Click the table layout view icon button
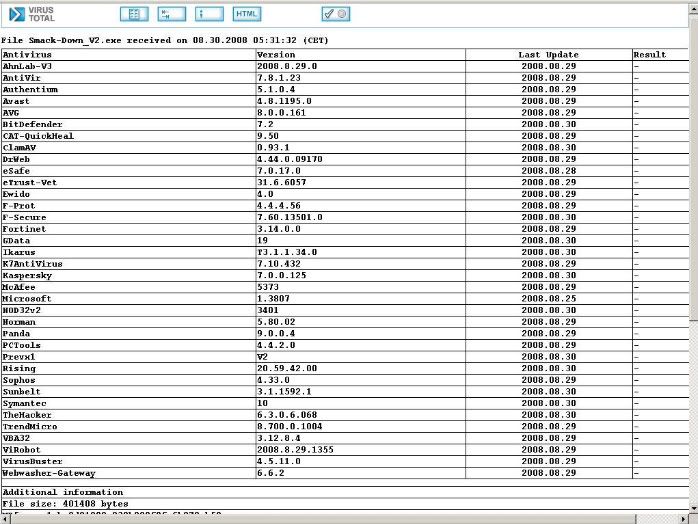 tap(134, 14)
